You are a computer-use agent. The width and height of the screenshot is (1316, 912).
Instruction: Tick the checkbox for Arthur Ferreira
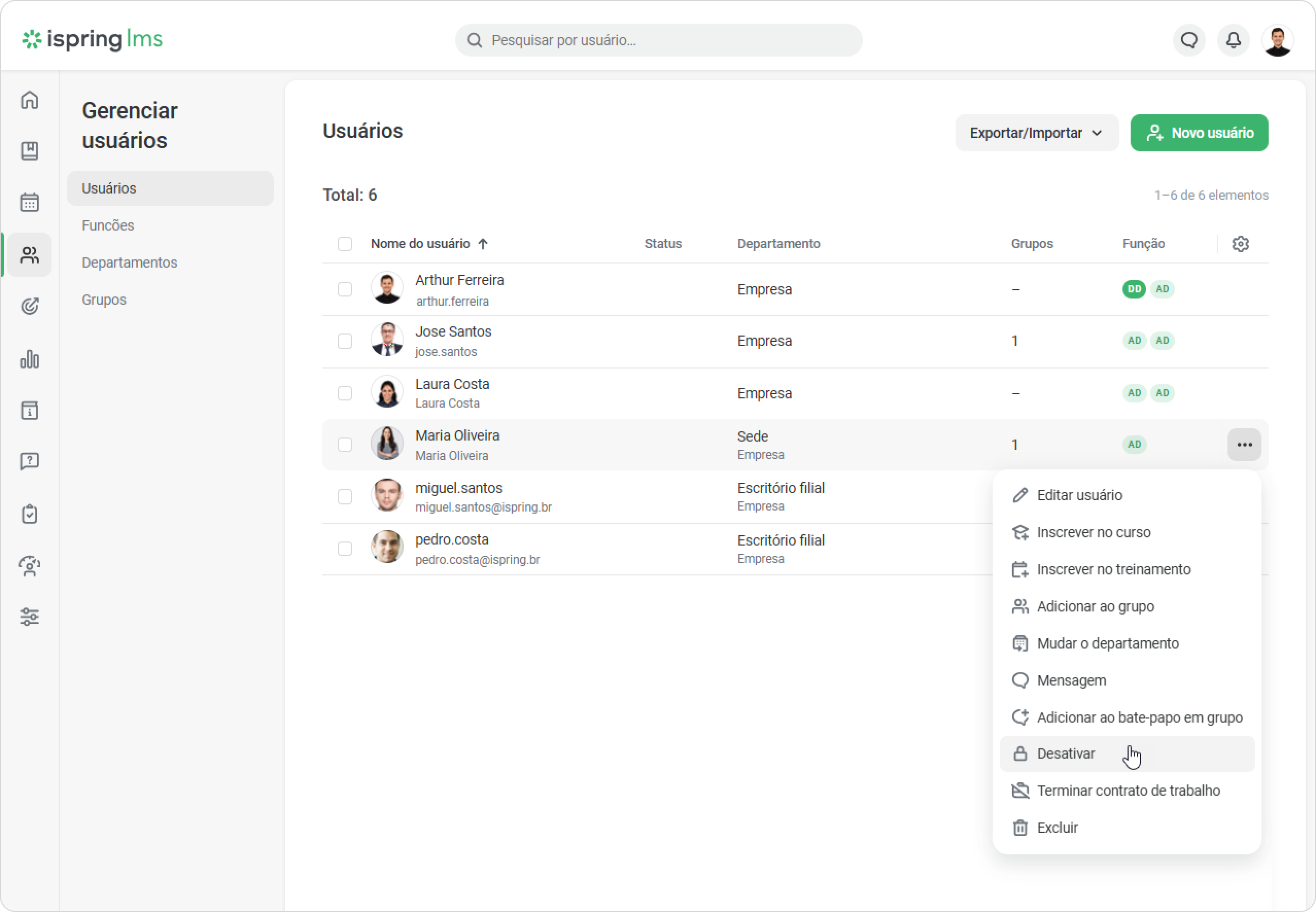[x=345, y=289]
